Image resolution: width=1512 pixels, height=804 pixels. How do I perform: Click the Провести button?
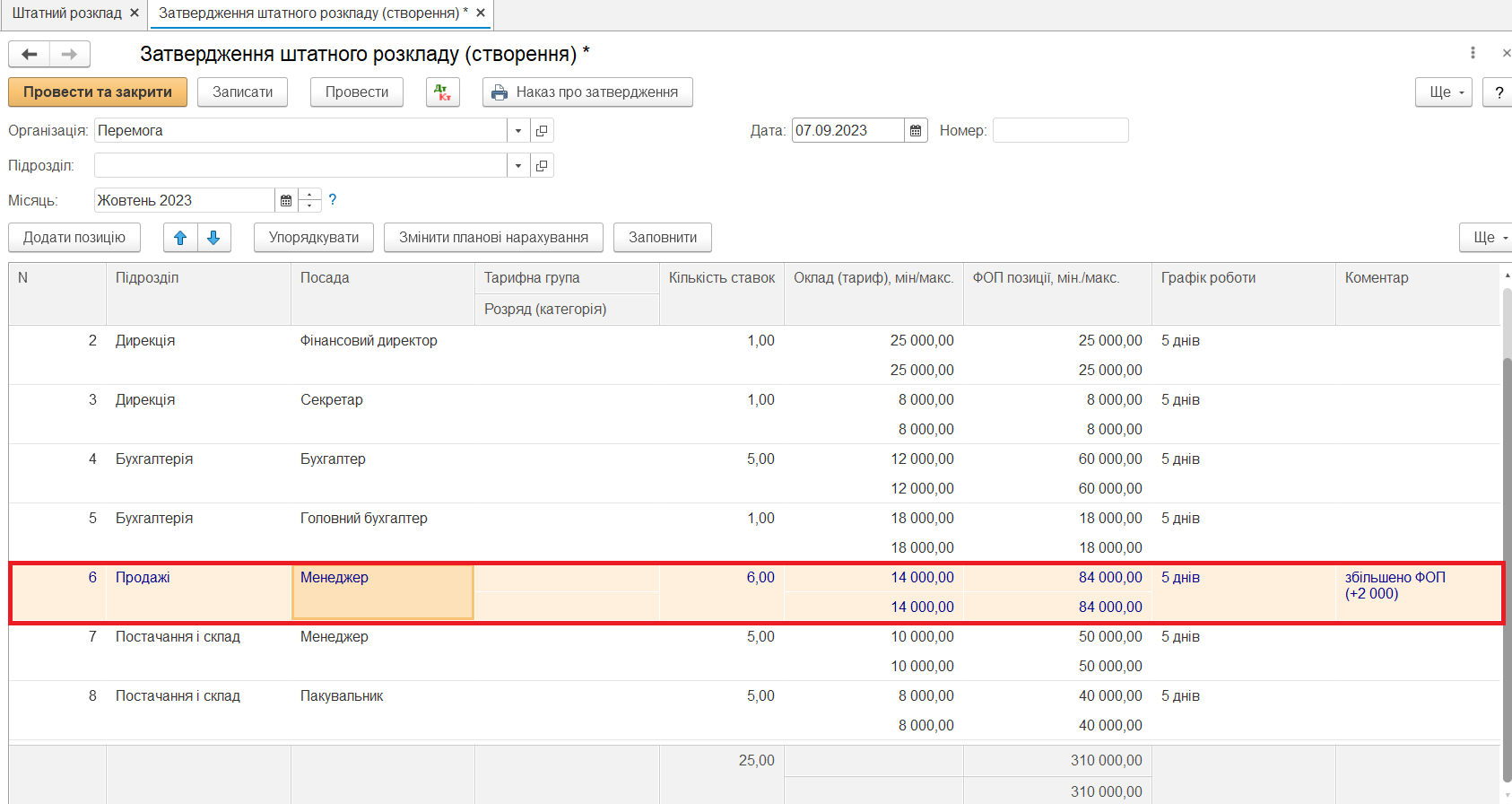(357, 92)
